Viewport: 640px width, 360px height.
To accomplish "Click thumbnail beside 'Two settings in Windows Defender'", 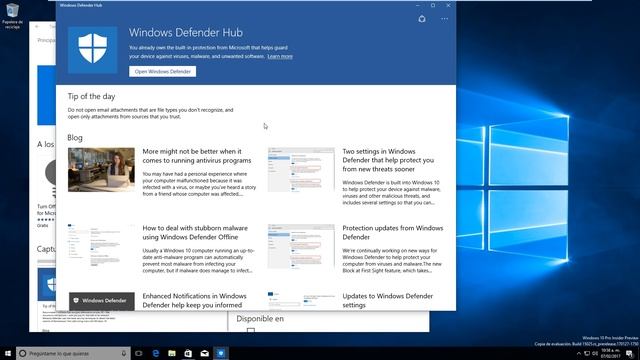I will [x=301, y=169].
